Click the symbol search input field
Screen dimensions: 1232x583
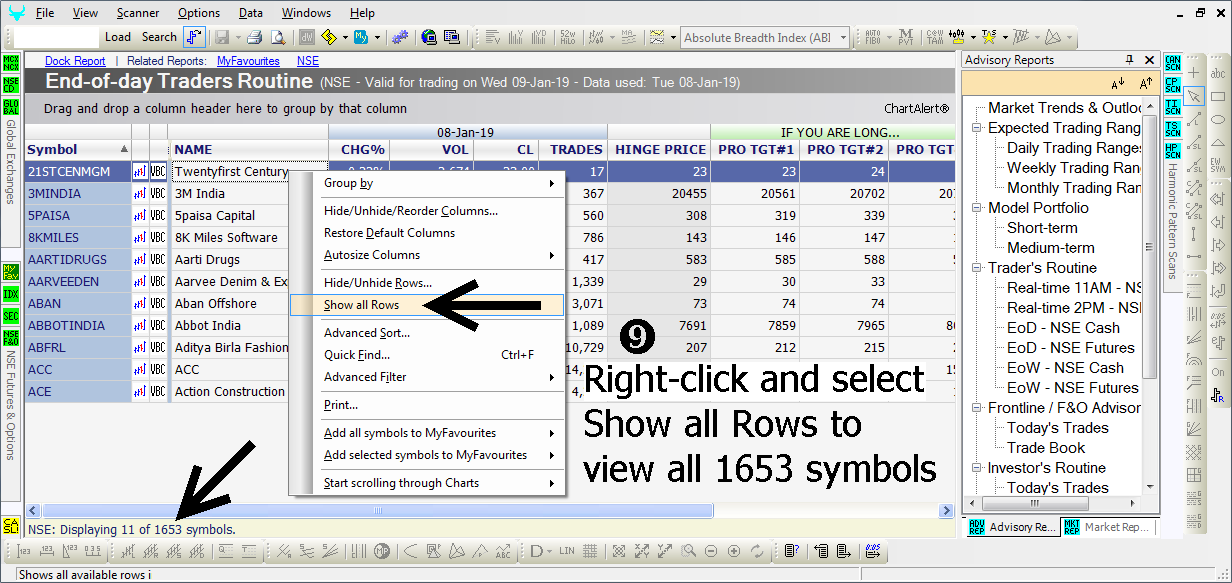[57, 37]
